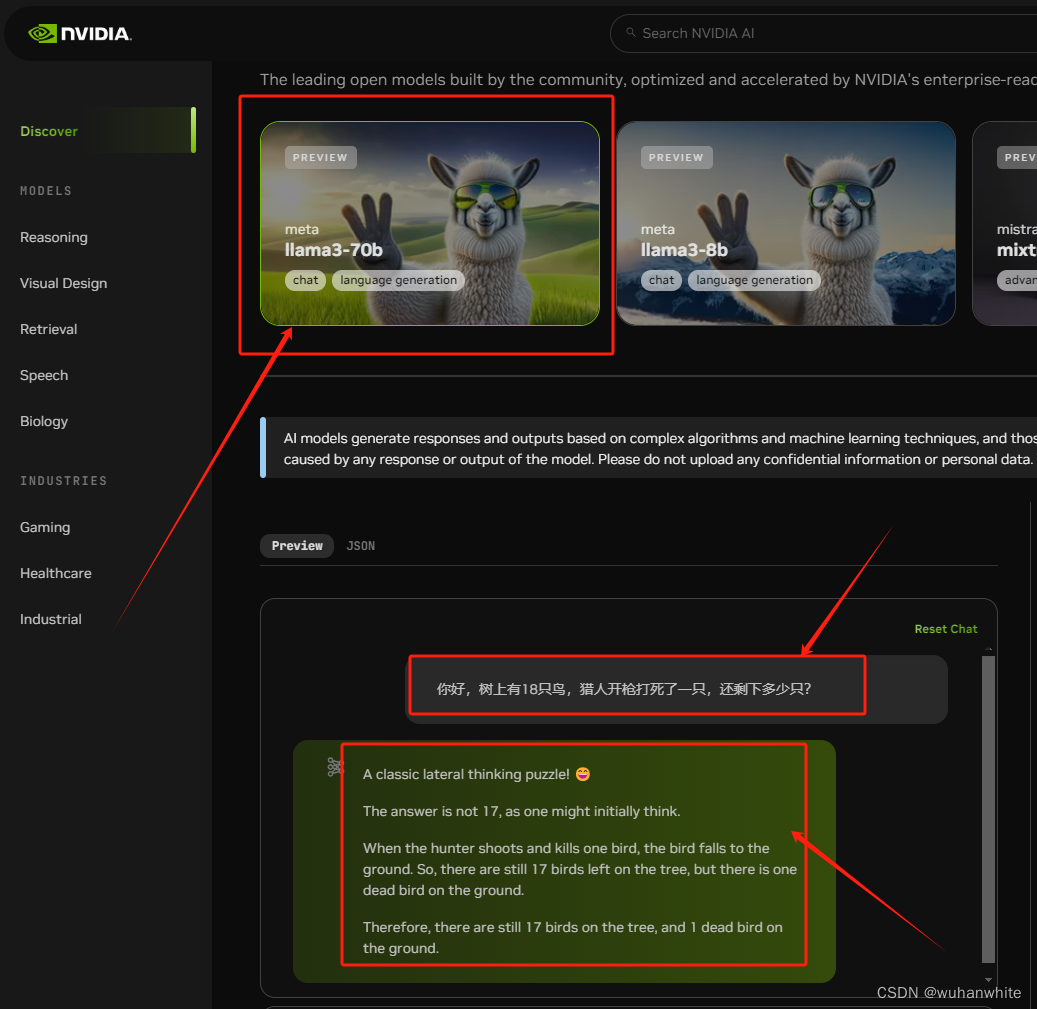
Task: Focus the Search NVIDIA AI field
Action: point(823,33)
